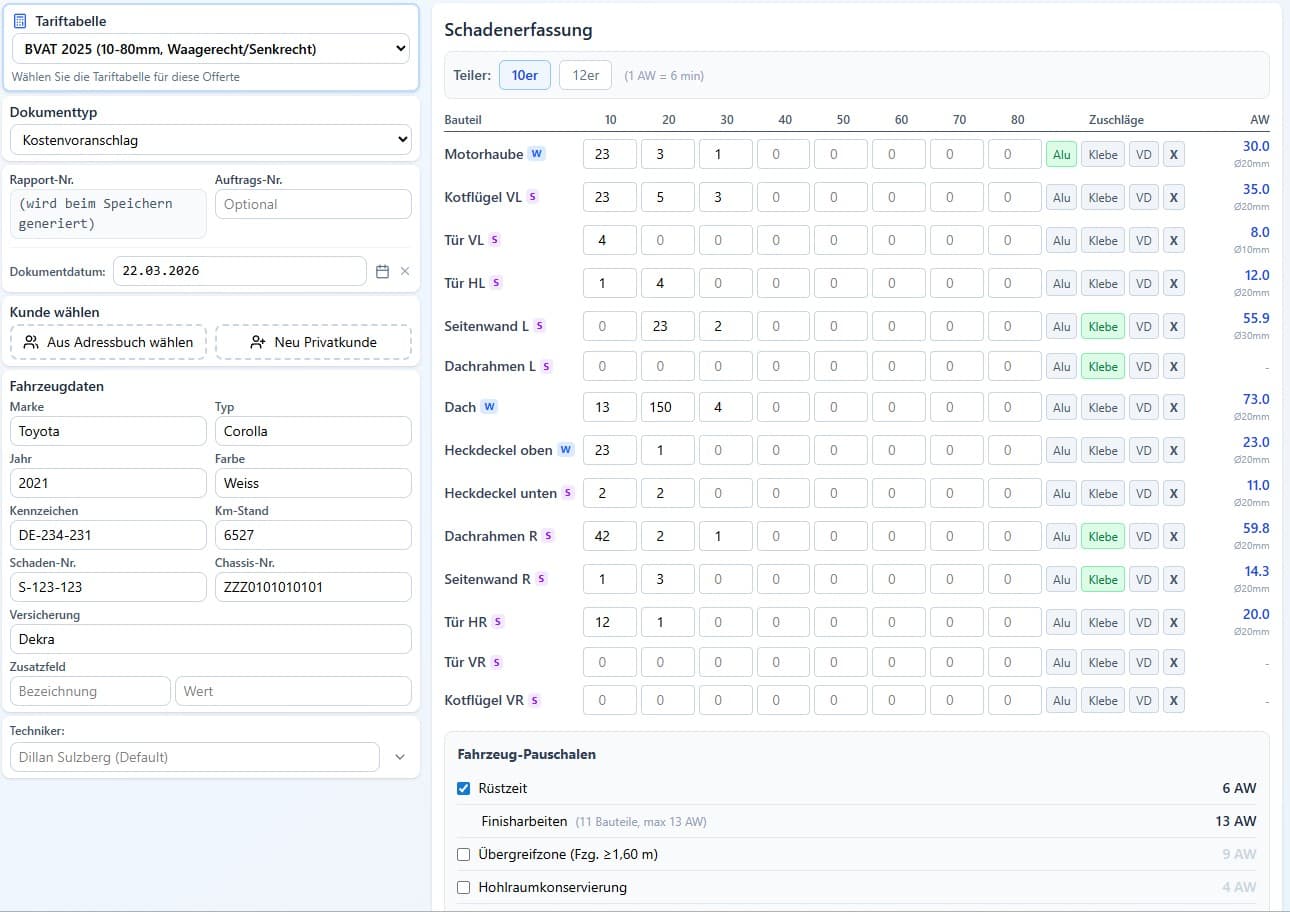Open the Dokumenttyp Kostenvoranschlag dropdown
1290x912 pixels.
tap(210, 140)
